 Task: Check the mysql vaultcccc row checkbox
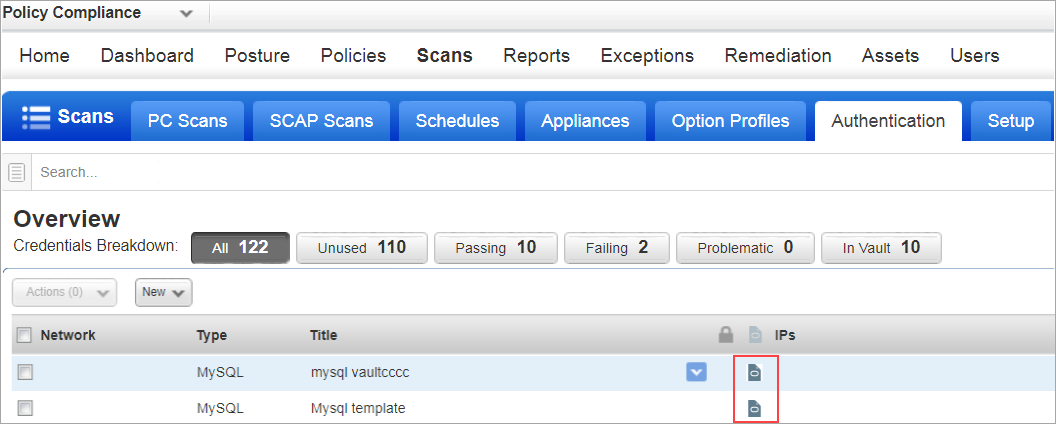[25, 372]
